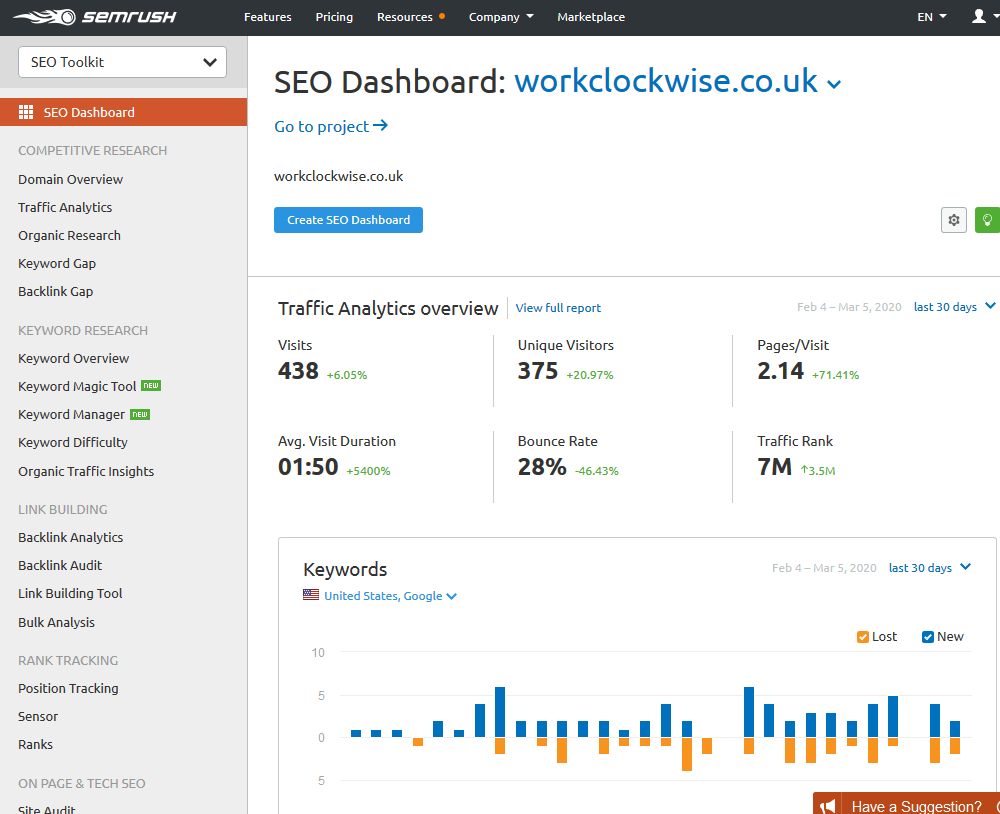The width and height of the screenshot is (1000, 814).
Task: Click View full report link
Action: pyautogui.click(x=558, y=307)
